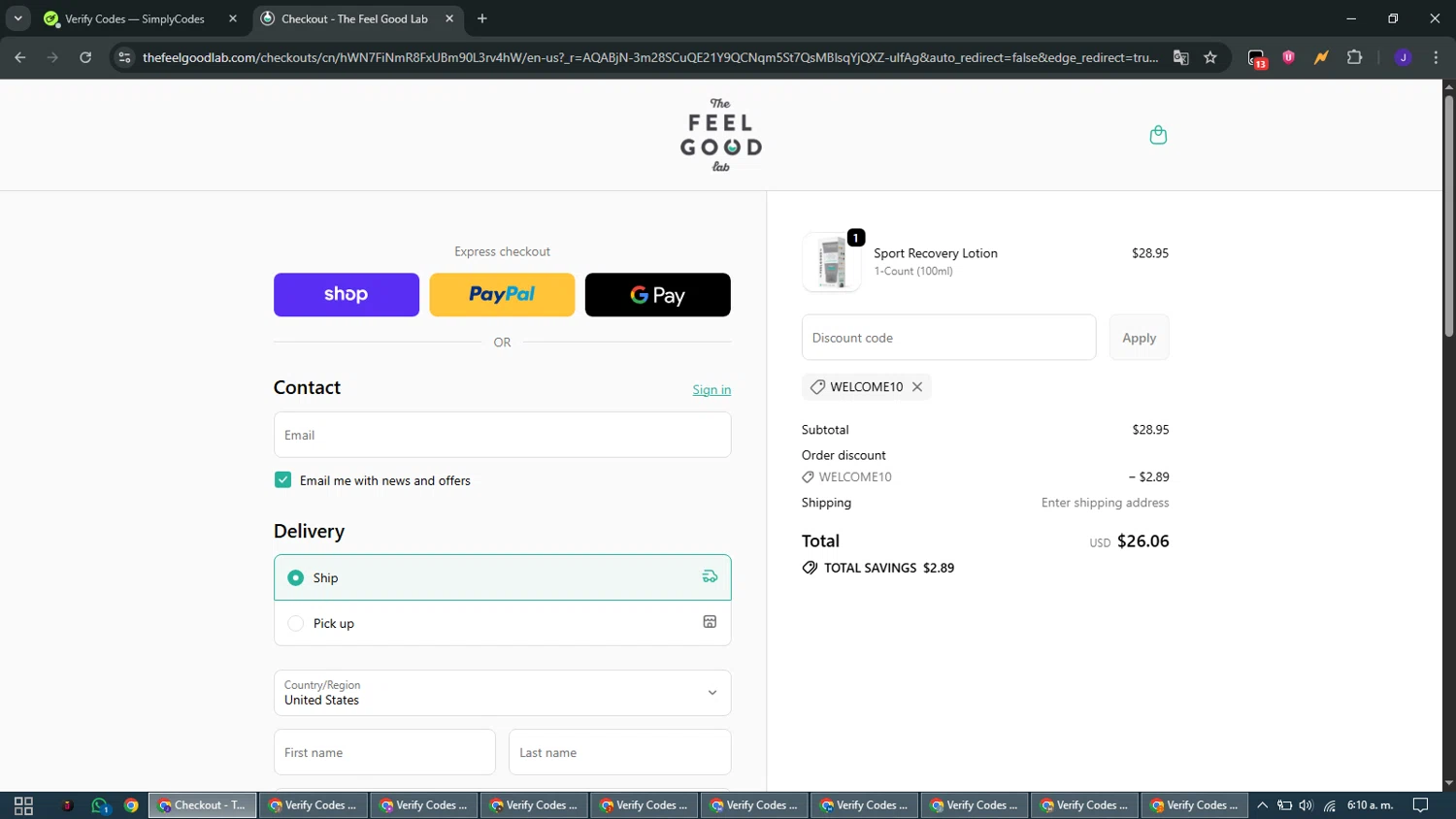This screenshot has width=1456, height=819.
Task: Open the red shield extension icon
Action: 1289,57
